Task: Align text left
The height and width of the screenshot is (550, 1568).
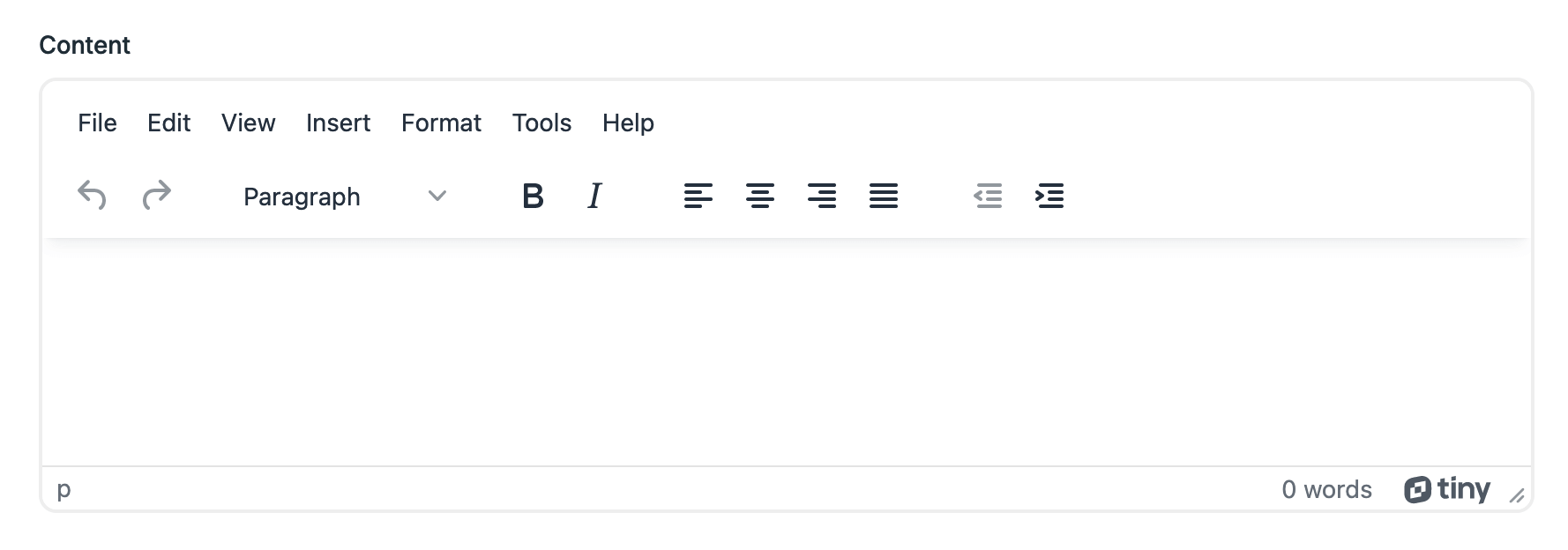Action: 698,196
